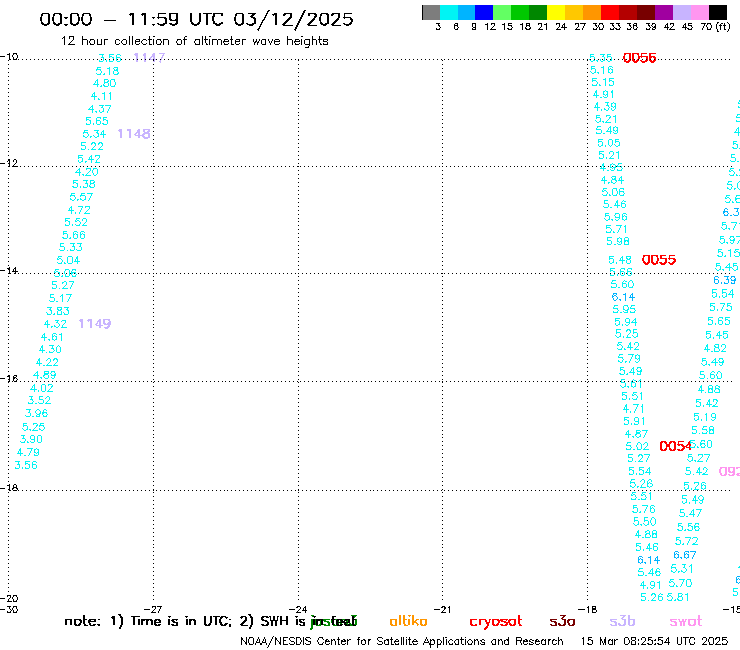Select the 5.79 wave height value

coord(629,359)
